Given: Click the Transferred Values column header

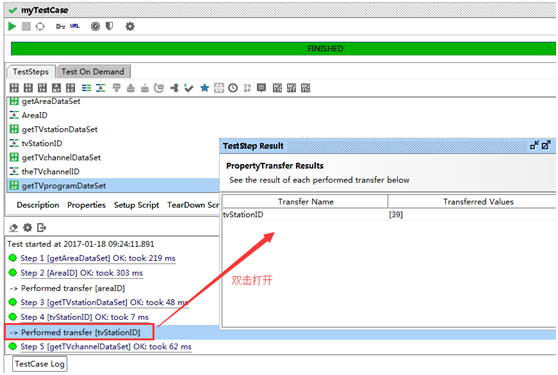Looking at the screenshot, I should [x=472, y=202].
